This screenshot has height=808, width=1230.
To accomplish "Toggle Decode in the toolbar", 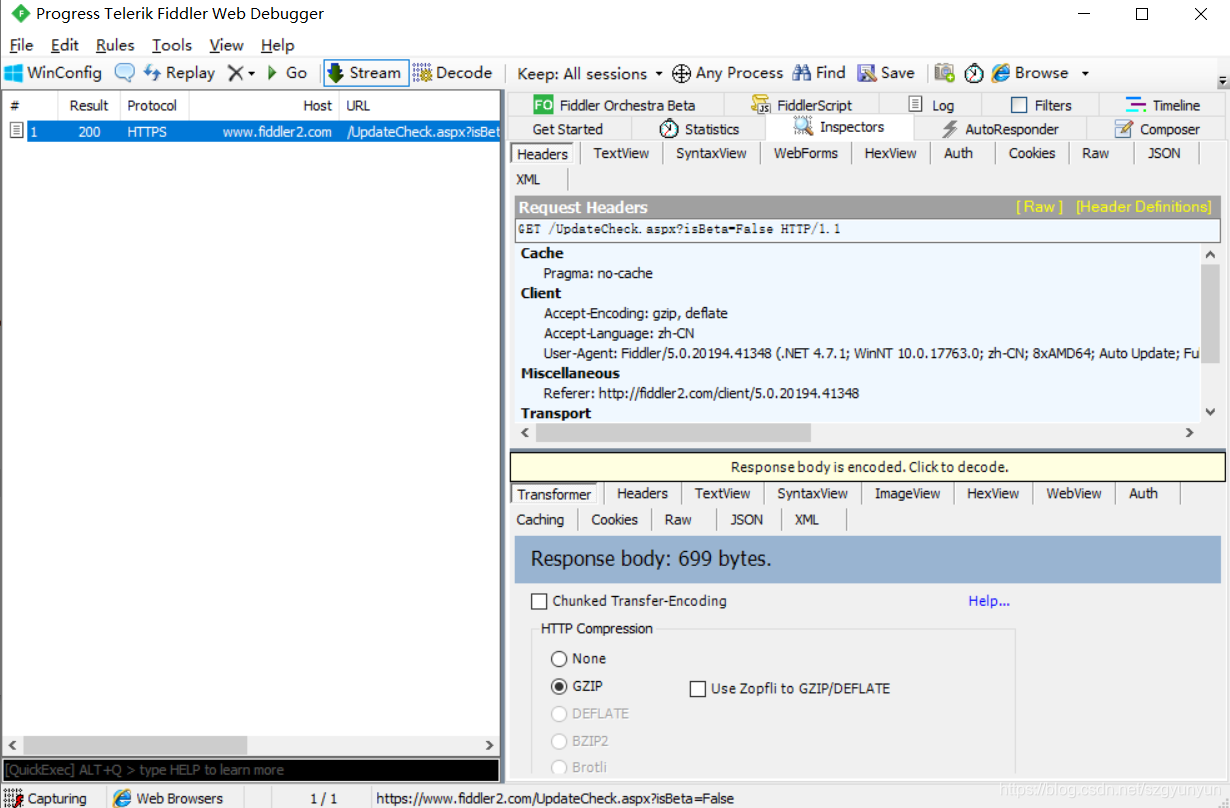I will point(453,73).
